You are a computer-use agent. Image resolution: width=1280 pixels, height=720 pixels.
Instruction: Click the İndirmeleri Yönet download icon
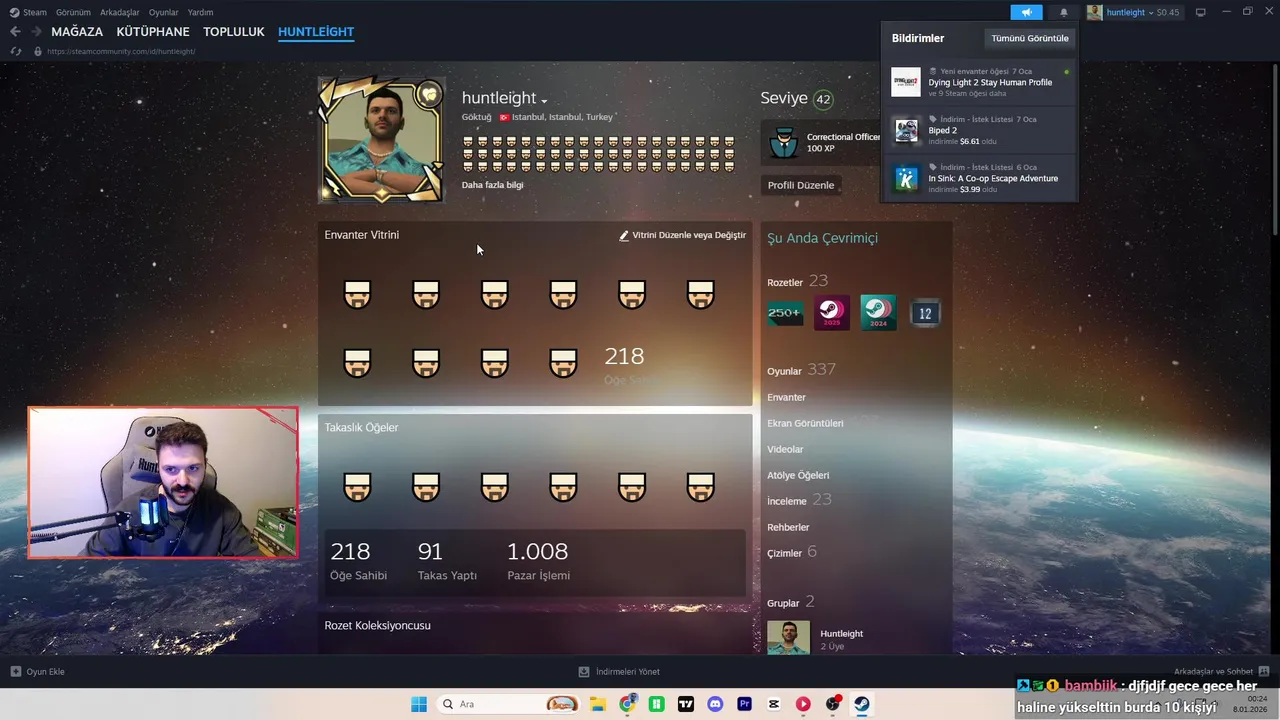584,671
